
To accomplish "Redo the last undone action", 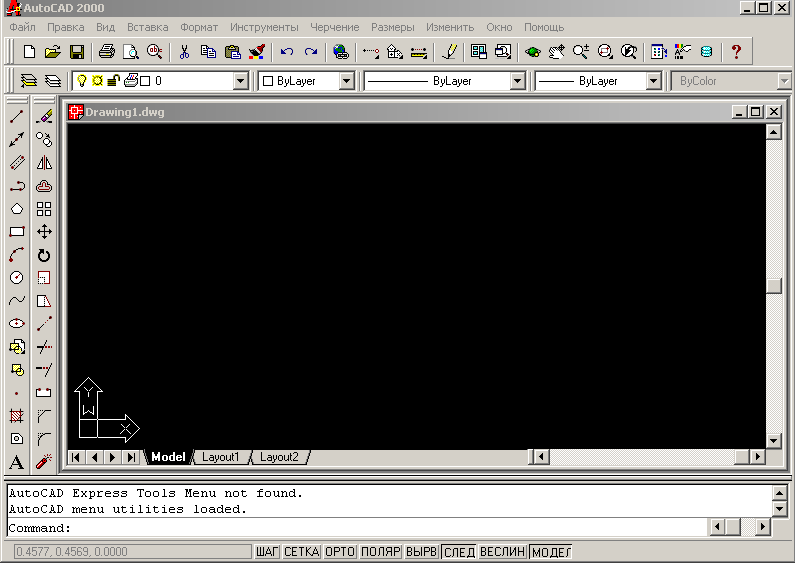I will point(311,52).
